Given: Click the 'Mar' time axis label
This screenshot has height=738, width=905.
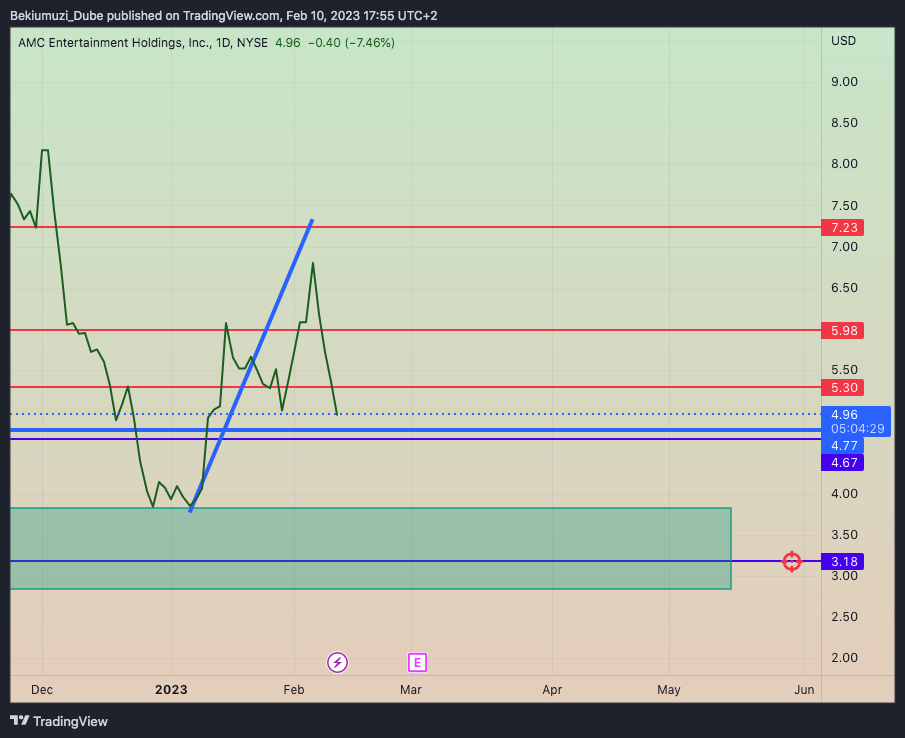Looking at the screenshot, I should point(411,690).
